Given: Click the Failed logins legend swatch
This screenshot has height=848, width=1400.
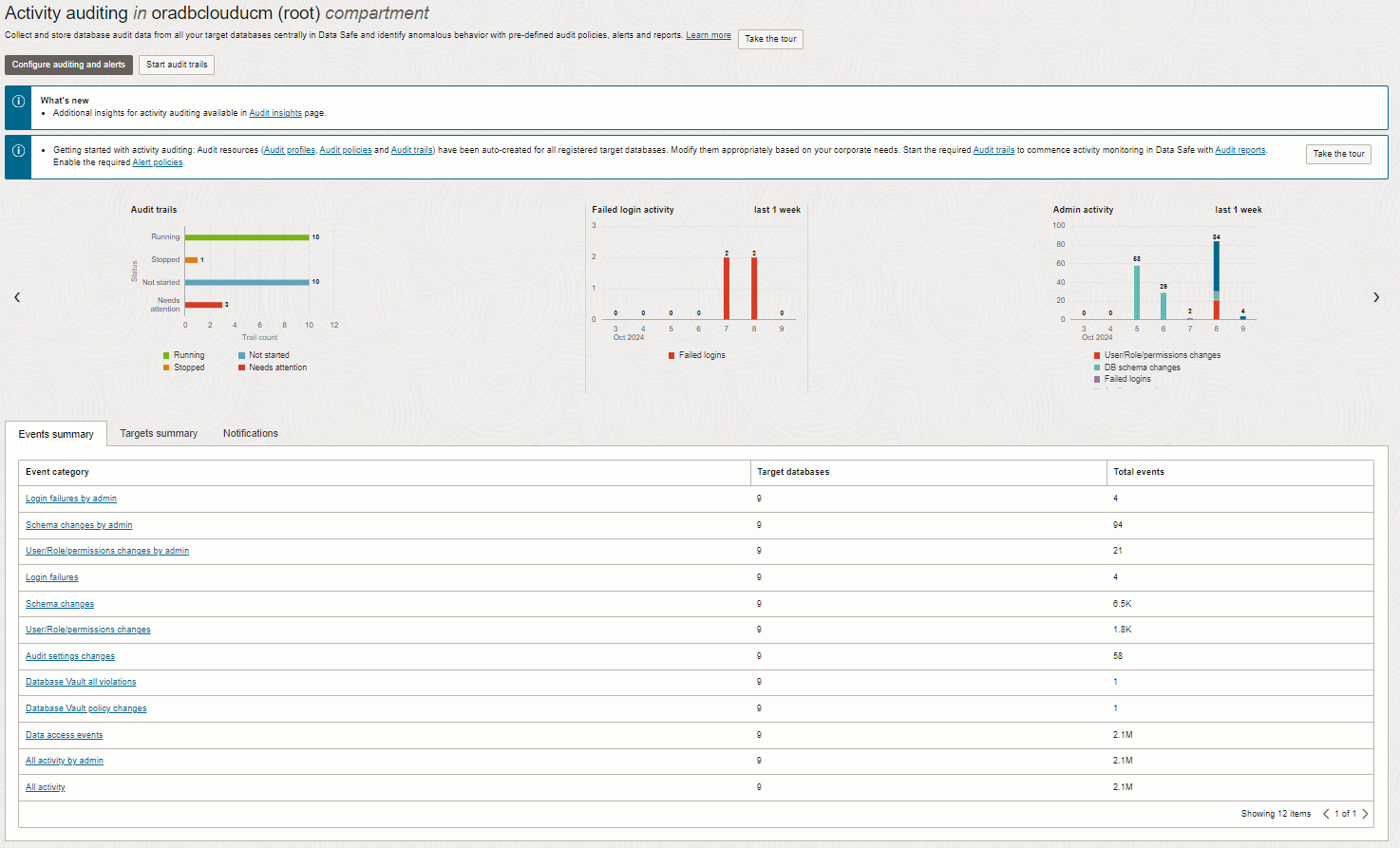Looking at the screenshot, I should point(672,355).
